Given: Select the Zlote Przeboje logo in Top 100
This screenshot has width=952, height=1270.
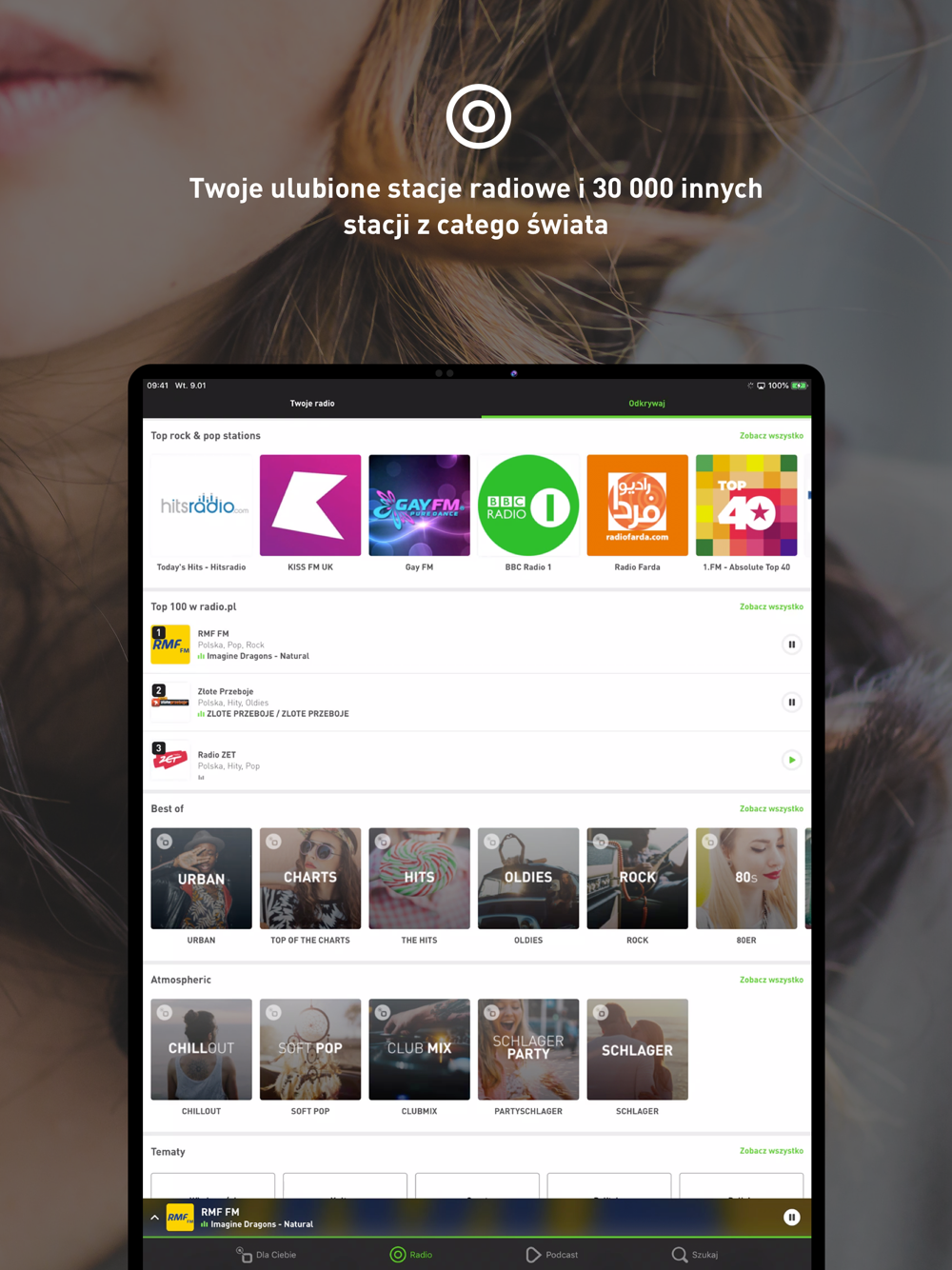Looking at the screenshot, I should tap(170, 703).
